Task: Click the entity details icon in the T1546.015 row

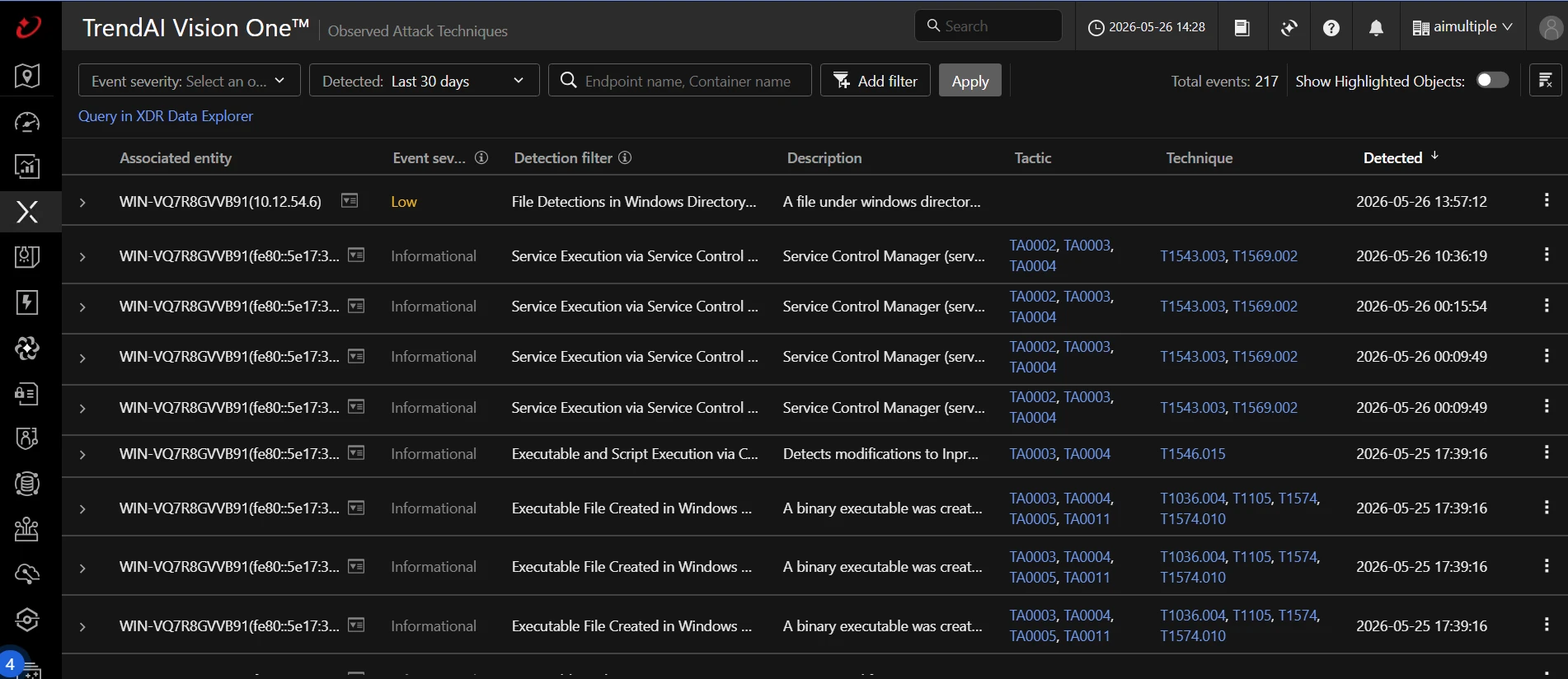Action: tap(356, 453)
